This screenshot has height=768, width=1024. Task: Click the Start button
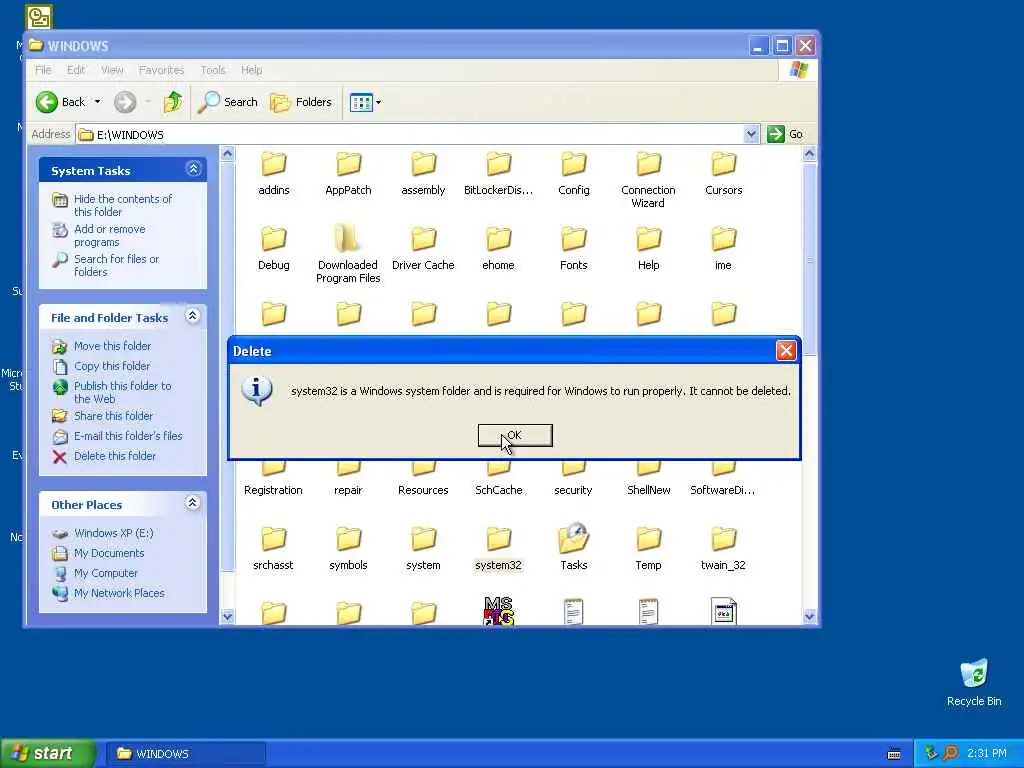pos(48,754)
